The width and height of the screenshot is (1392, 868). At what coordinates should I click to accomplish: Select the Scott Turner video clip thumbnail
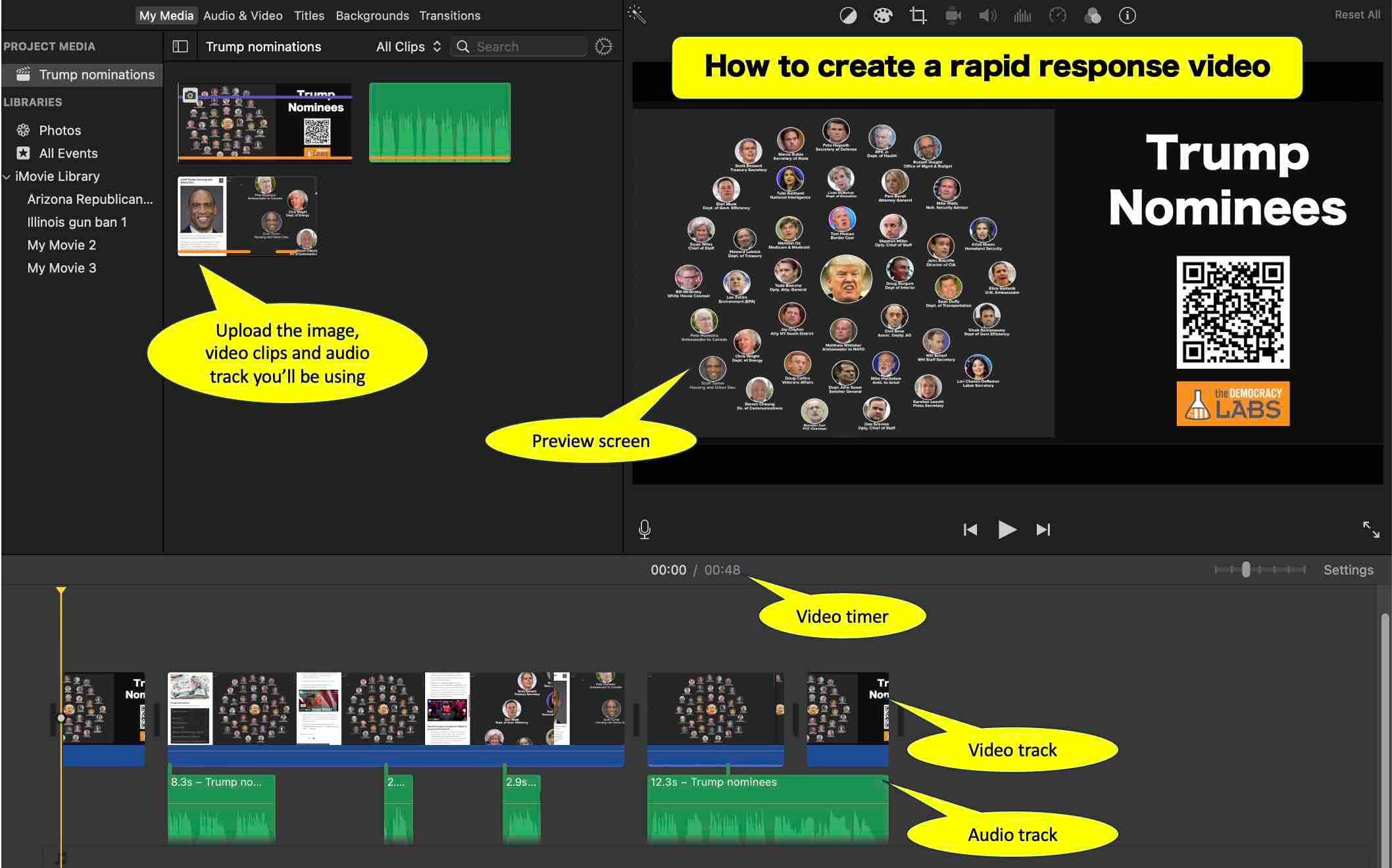[247, 216]
